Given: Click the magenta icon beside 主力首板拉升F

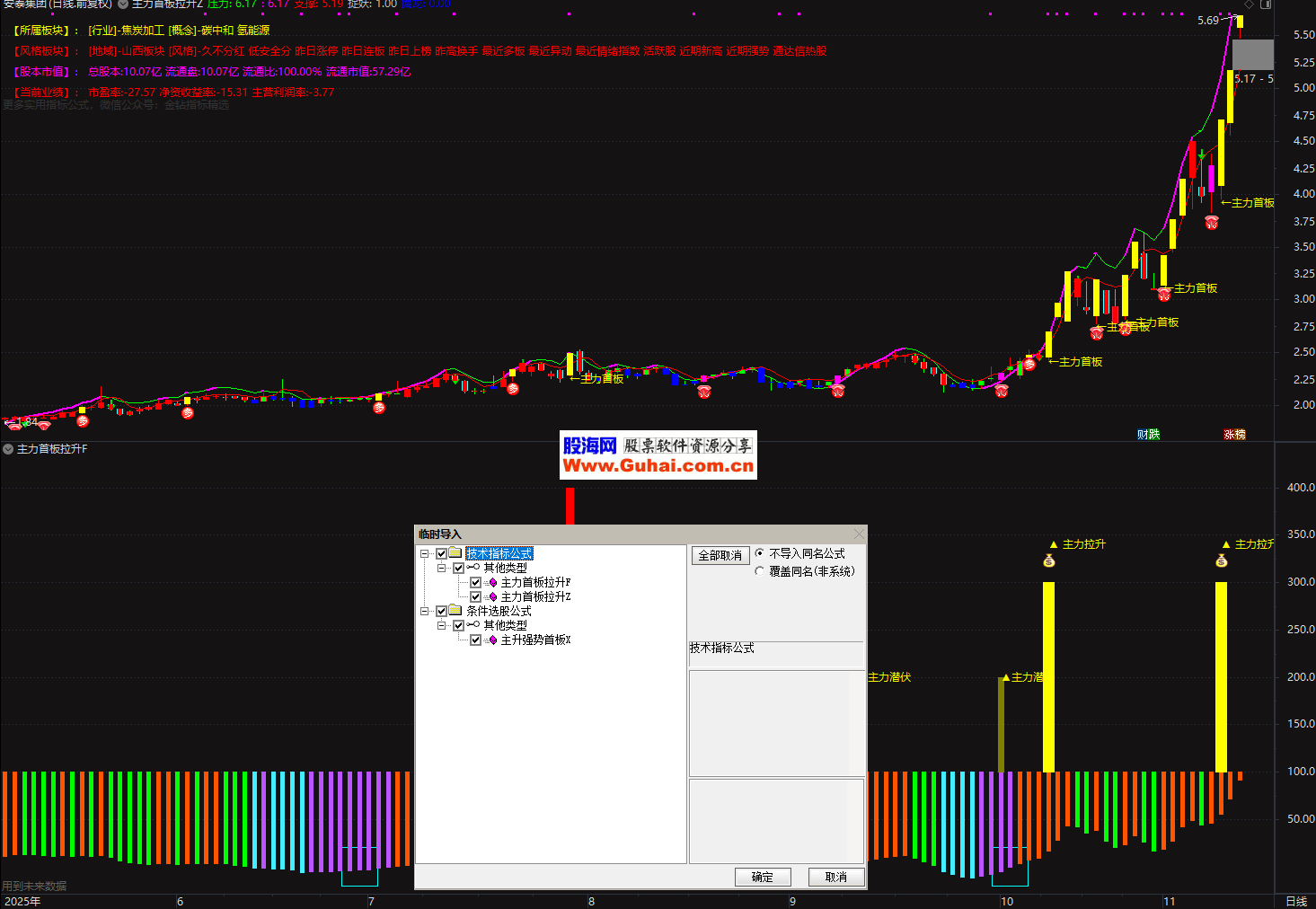Looking at the screenshot, I should [492, 583].
